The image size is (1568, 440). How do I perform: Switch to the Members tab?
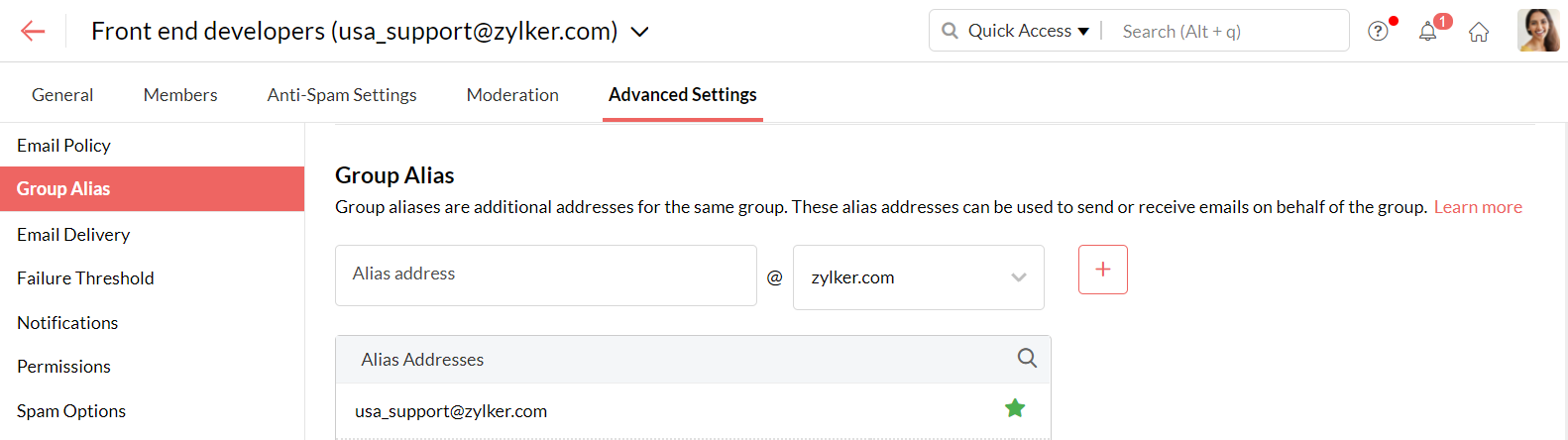(x=180, y=95)
